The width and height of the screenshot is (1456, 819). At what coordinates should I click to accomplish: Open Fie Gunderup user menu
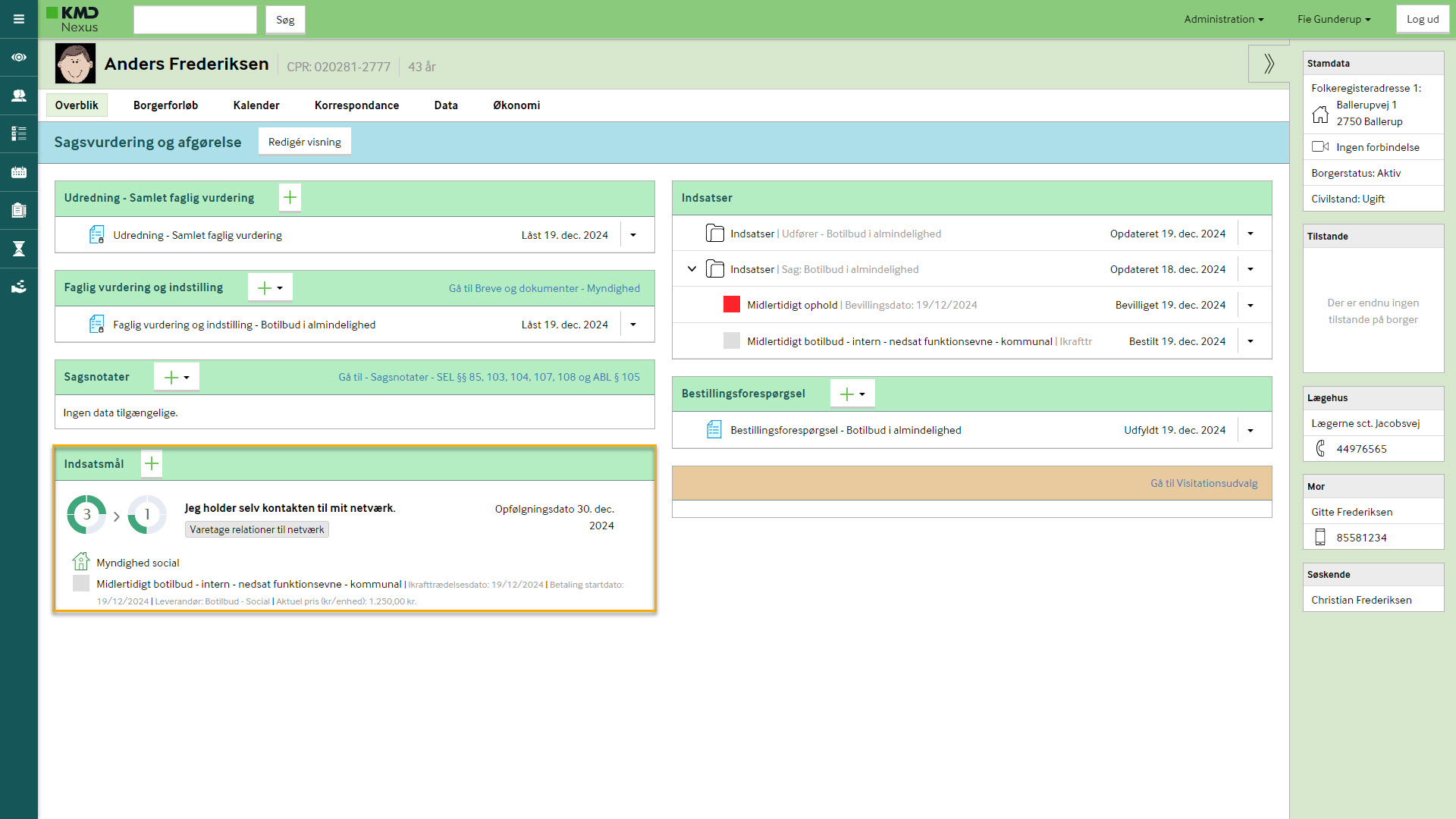click(x=1333, y=20)
